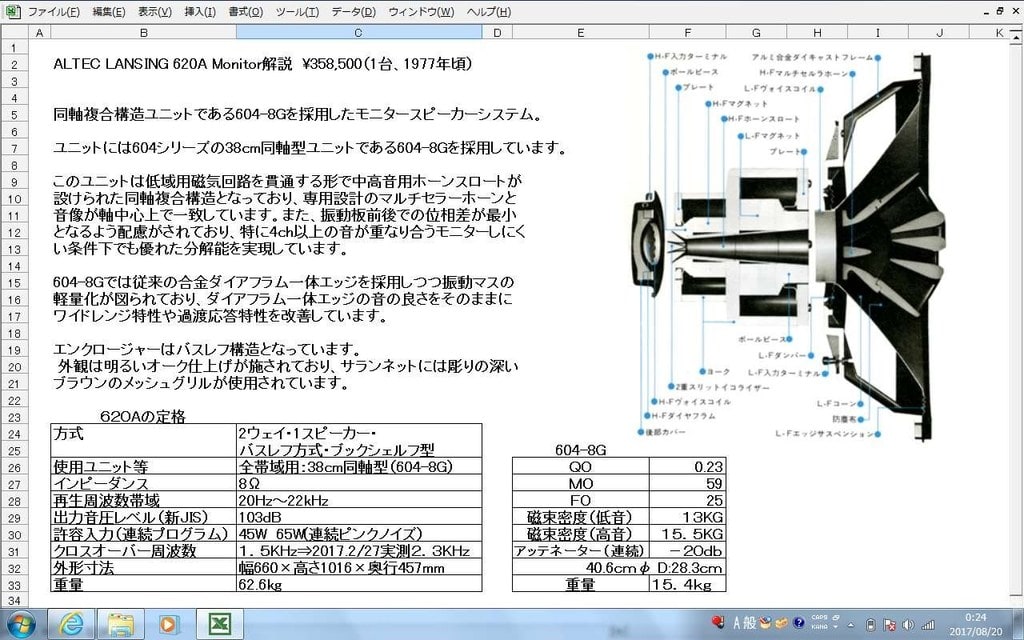The width and height of the screenshot is (1024, 640).
Task: Select column F header
Action: (688, 32)
